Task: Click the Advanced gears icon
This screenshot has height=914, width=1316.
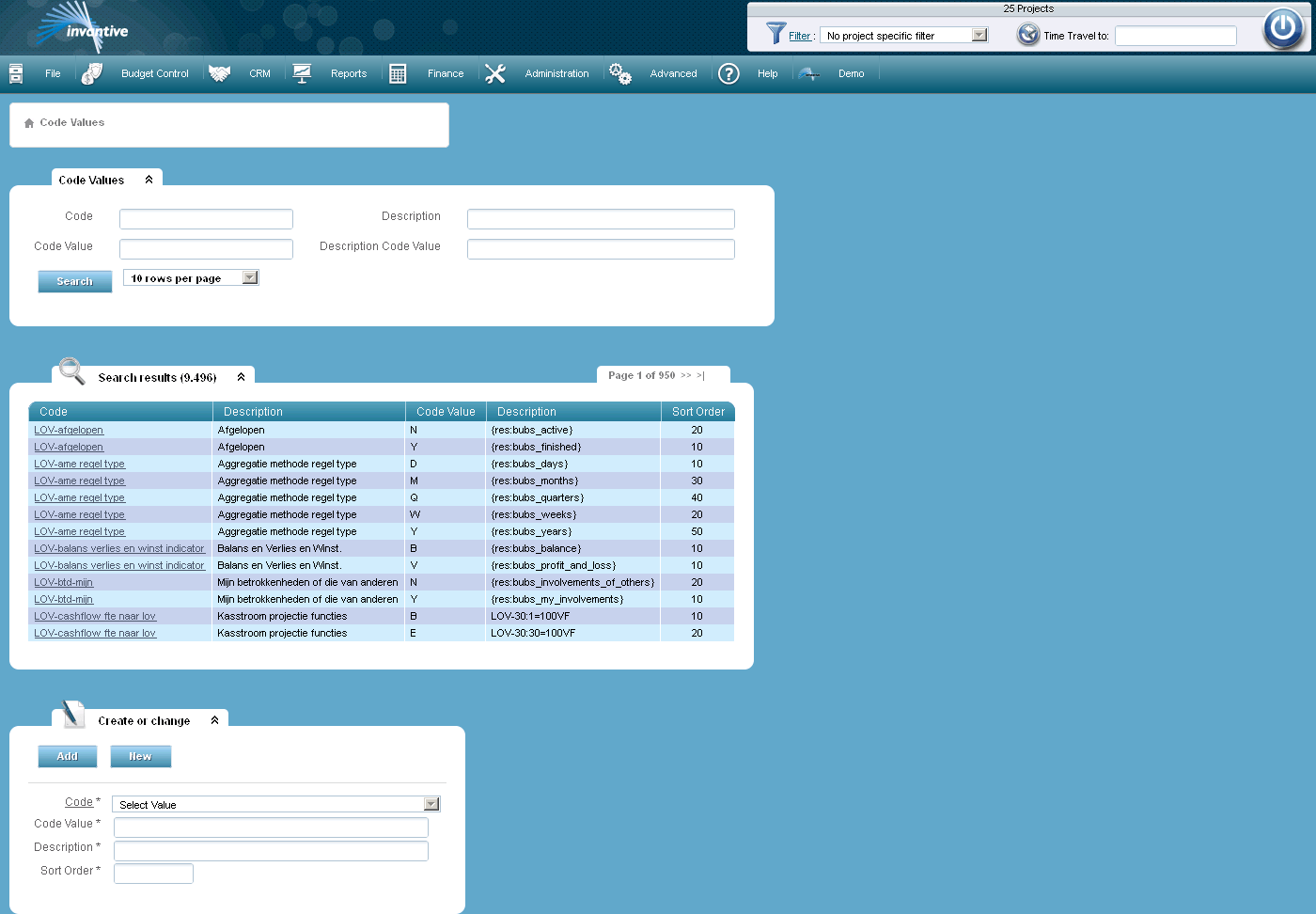Action: point(619,72)
